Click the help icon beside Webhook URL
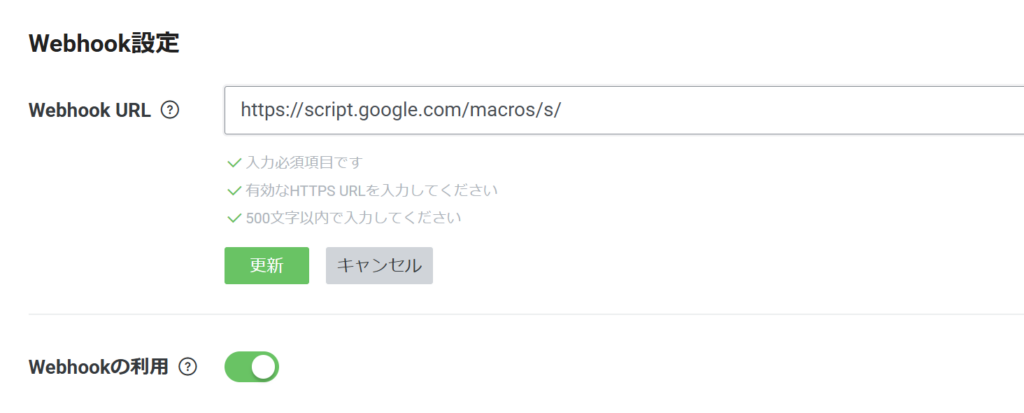The height and width of the screenshot is (413, 1024). click(170, 111)
